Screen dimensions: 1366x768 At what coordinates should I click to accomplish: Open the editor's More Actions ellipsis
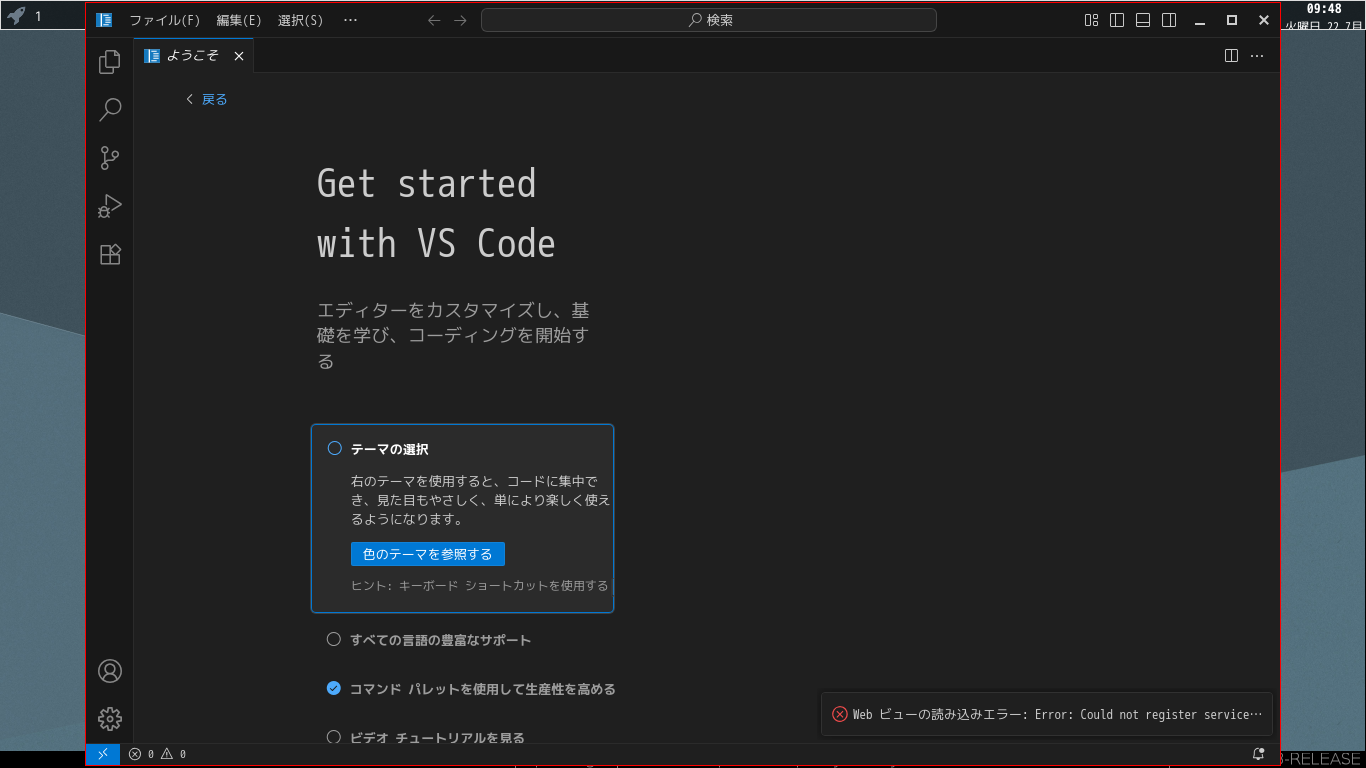(x=1257, y=56)
